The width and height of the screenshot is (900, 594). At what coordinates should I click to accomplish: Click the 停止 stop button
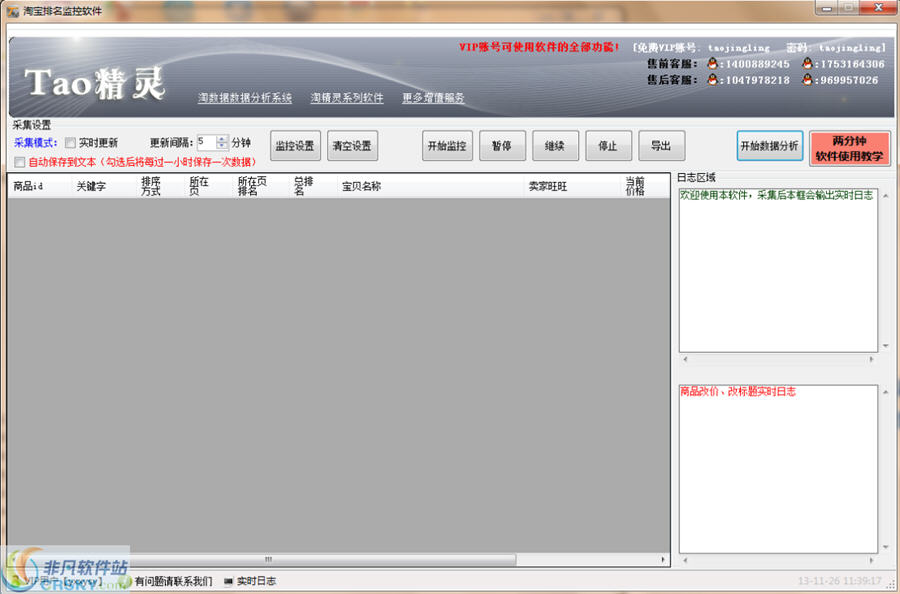coord(608,146)
